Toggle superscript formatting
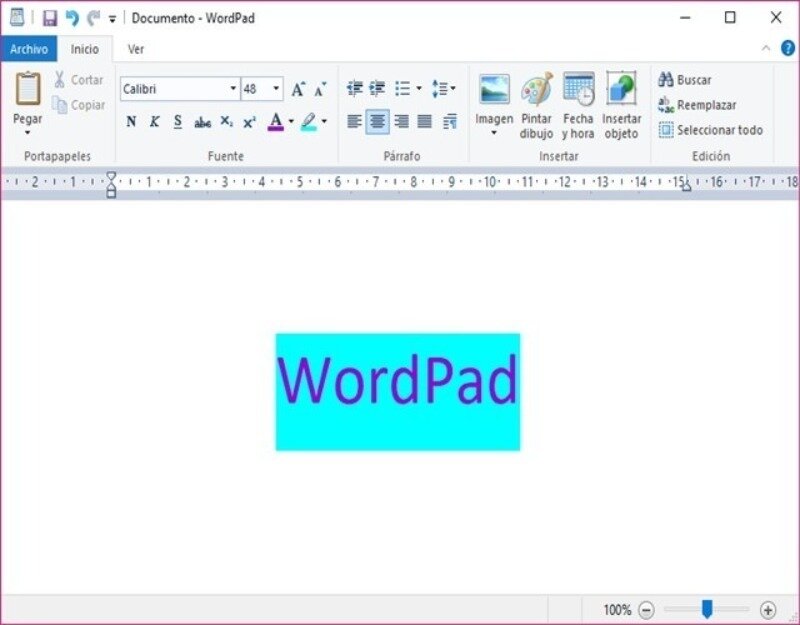 pos(249,121)
